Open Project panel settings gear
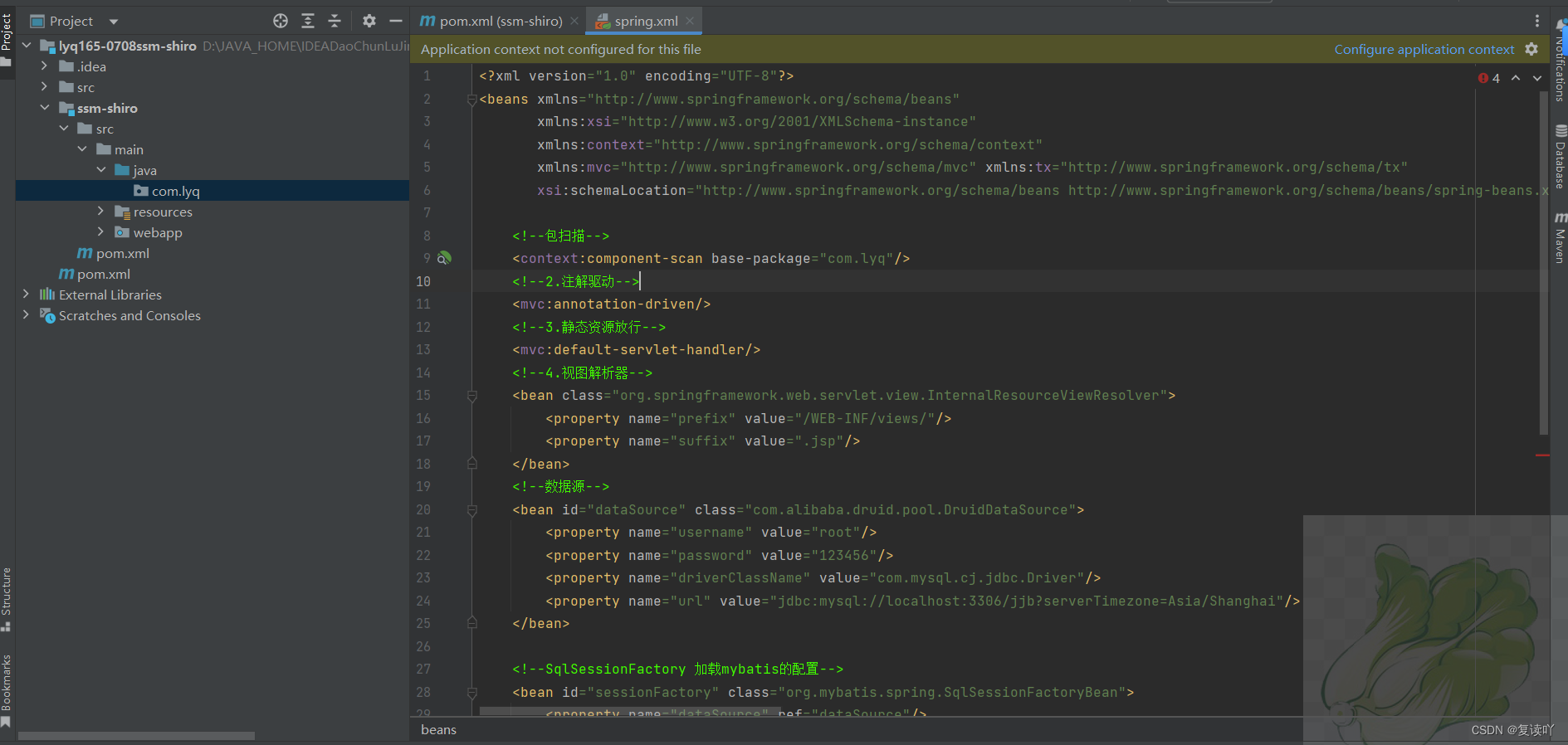Viewport: 1568px width, 745px height. 369,21
